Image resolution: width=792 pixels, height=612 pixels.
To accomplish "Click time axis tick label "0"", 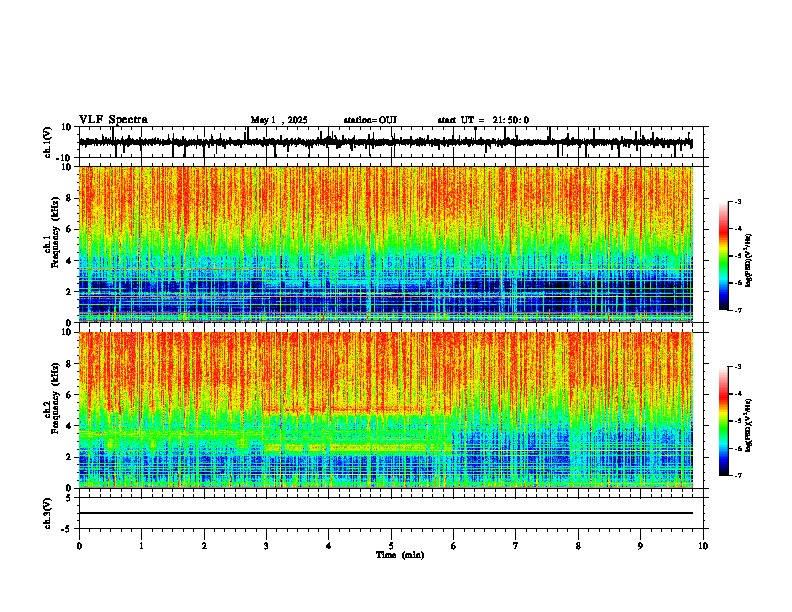I will [x=79, y=546].
